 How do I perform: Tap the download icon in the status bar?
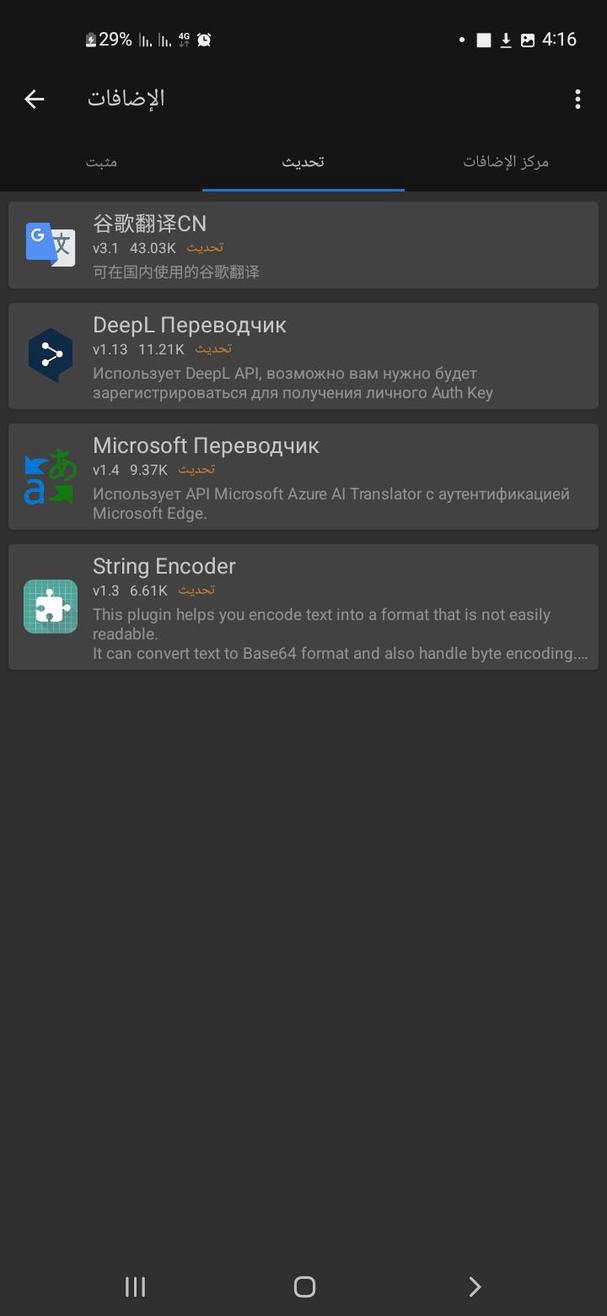click(x=505, y=40)
